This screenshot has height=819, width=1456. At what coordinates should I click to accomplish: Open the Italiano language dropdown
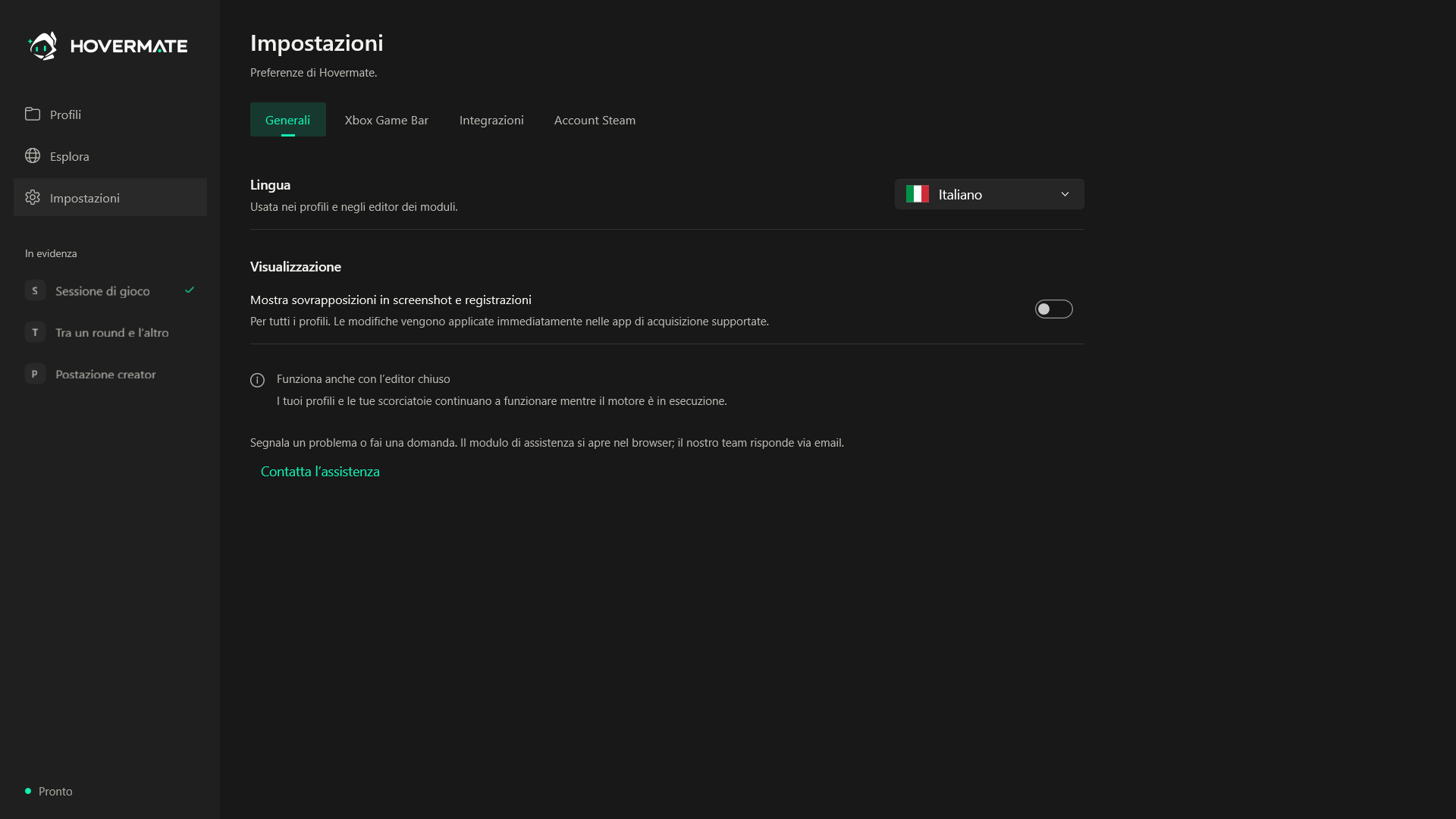pyautogui.click(x=990, y=194)
